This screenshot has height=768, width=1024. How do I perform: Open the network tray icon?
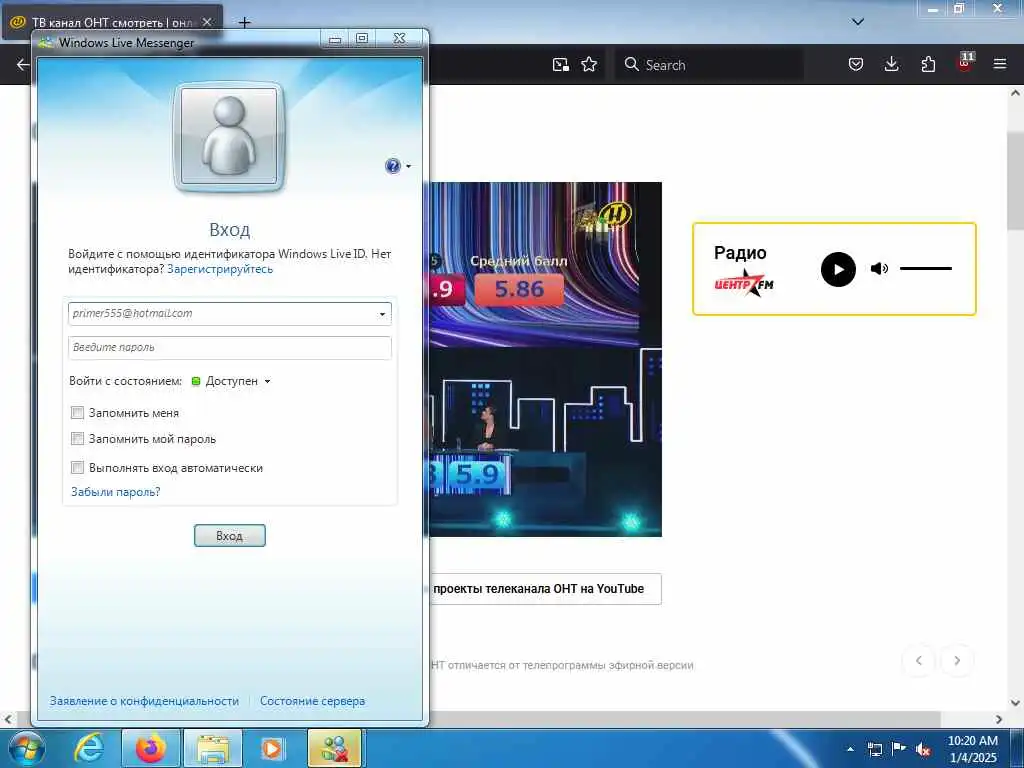[x=874, y=749]
